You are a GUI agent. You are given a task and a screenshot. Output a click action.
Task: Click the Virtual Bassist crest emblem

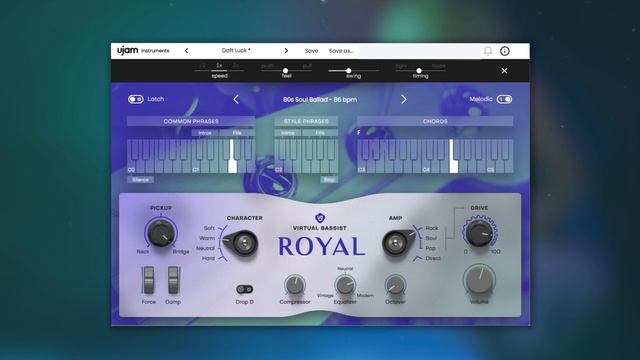(x=320, y=218)
